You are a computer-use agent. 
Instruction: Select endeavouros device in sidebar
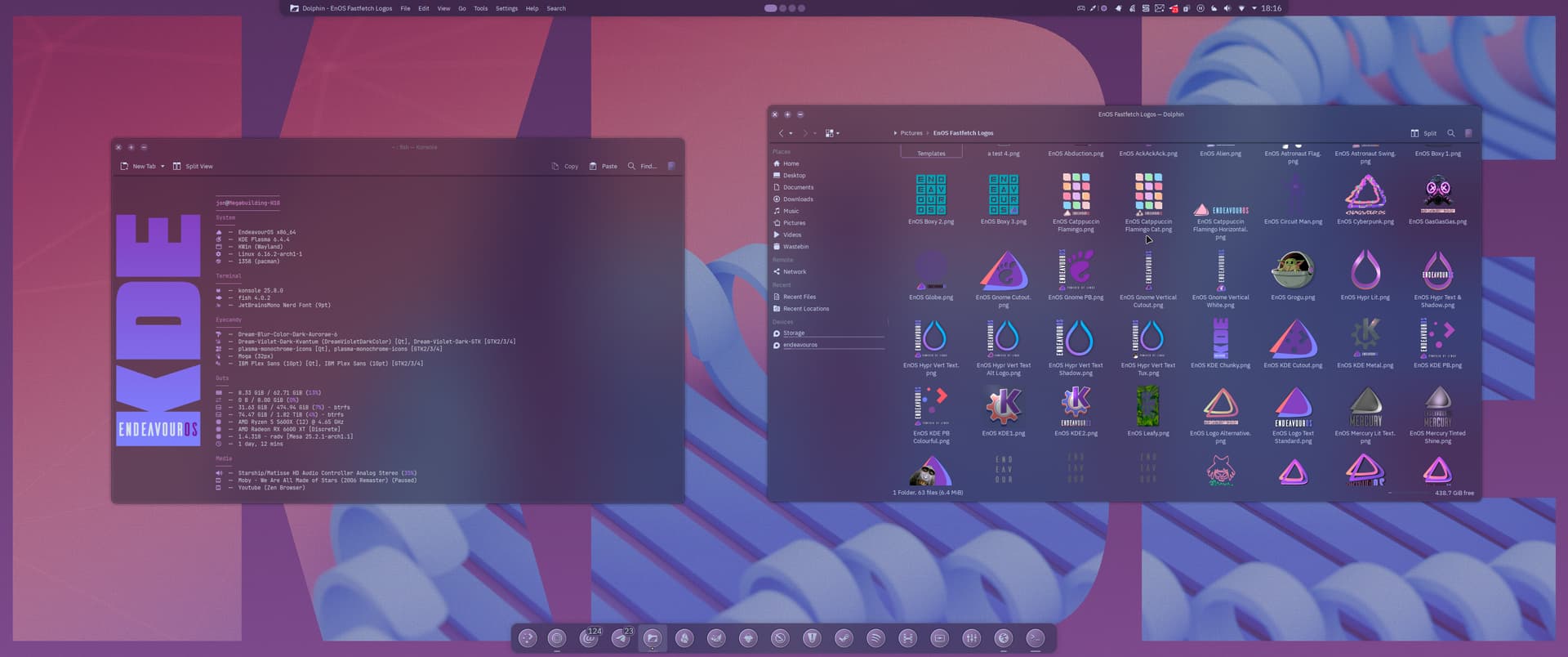tap(828, 345)
